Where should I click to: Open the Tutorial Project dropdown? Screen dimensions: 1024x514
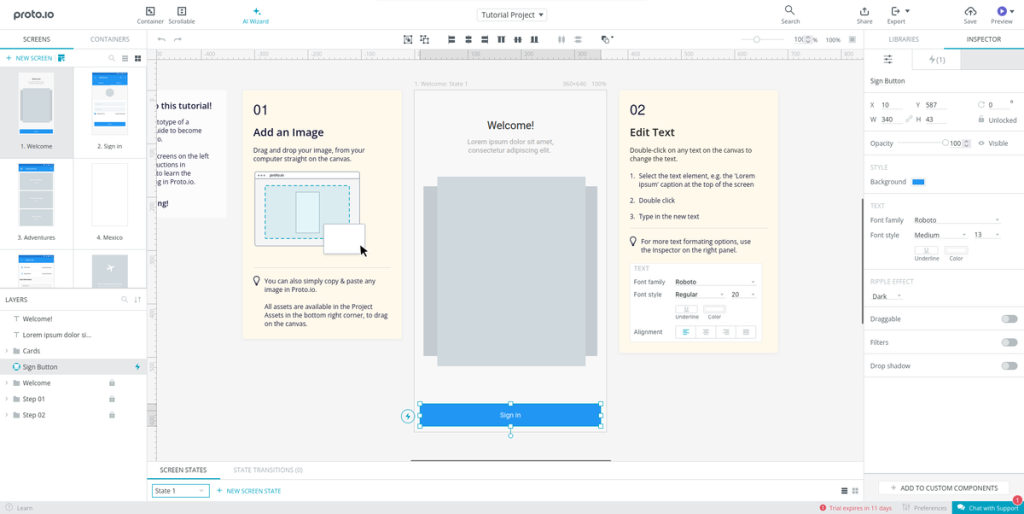[513, 15]
